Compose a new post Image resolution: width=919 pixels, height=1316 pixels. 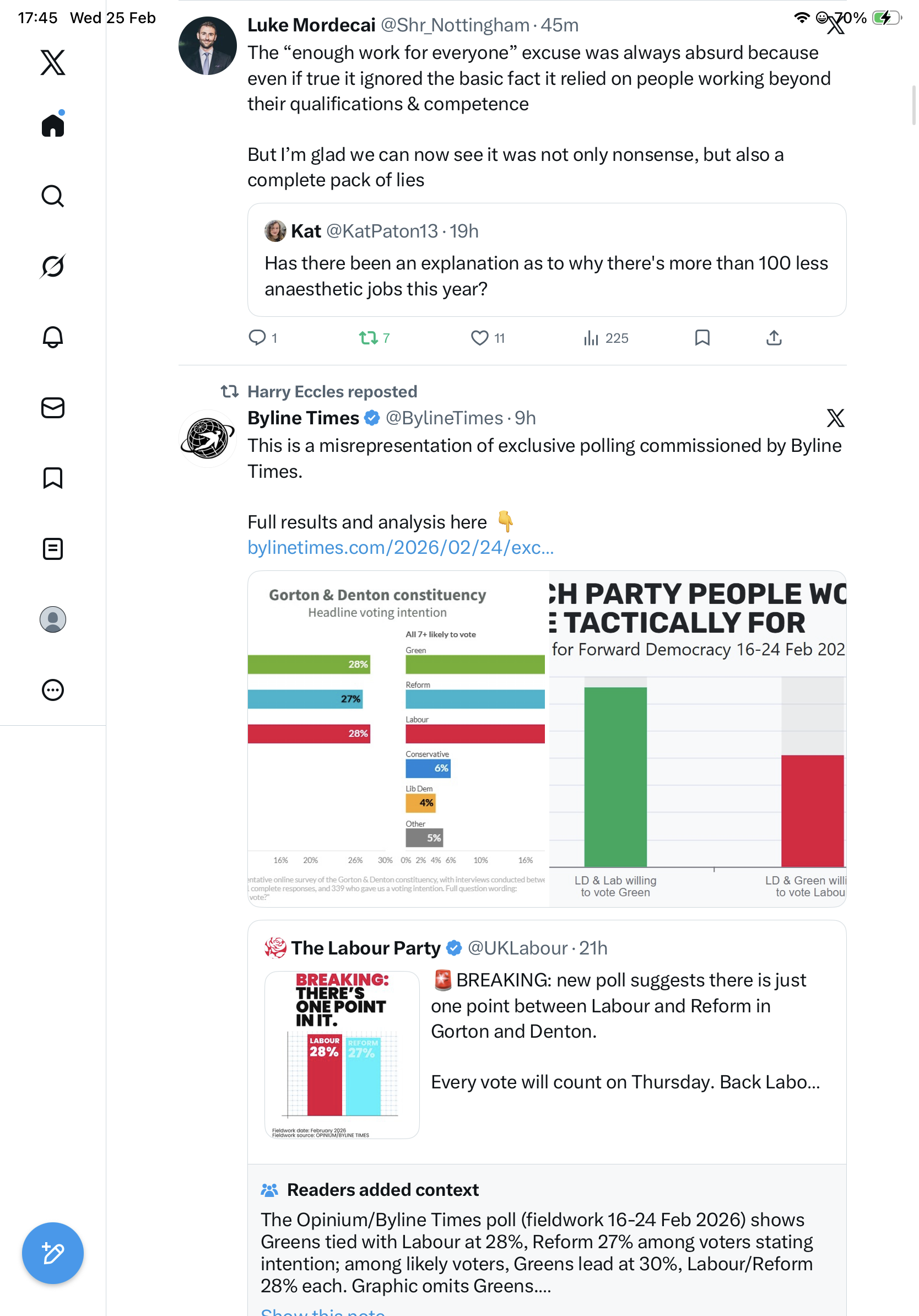53,1253
